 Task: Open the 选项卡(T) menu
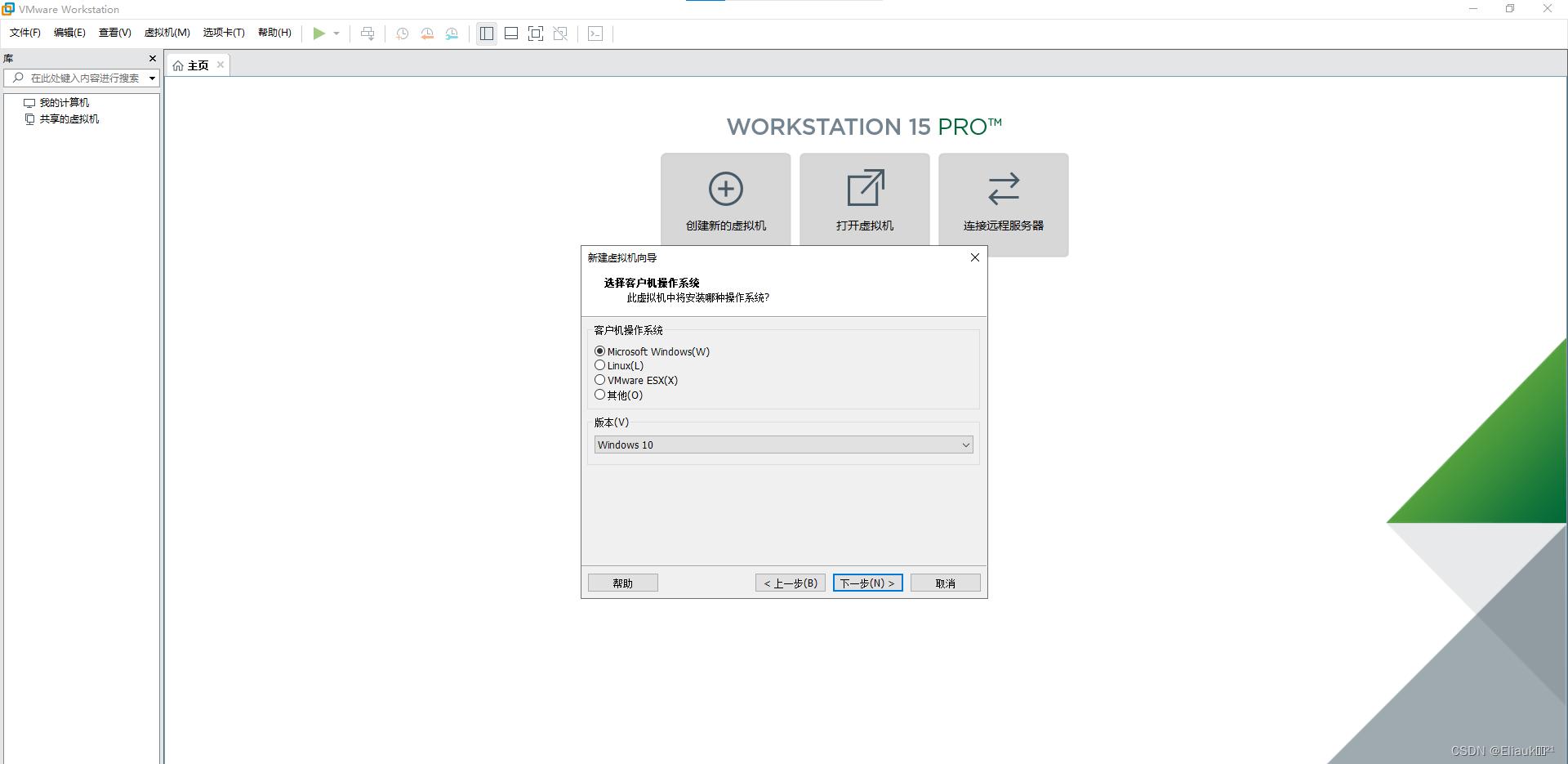coord(224,33)
